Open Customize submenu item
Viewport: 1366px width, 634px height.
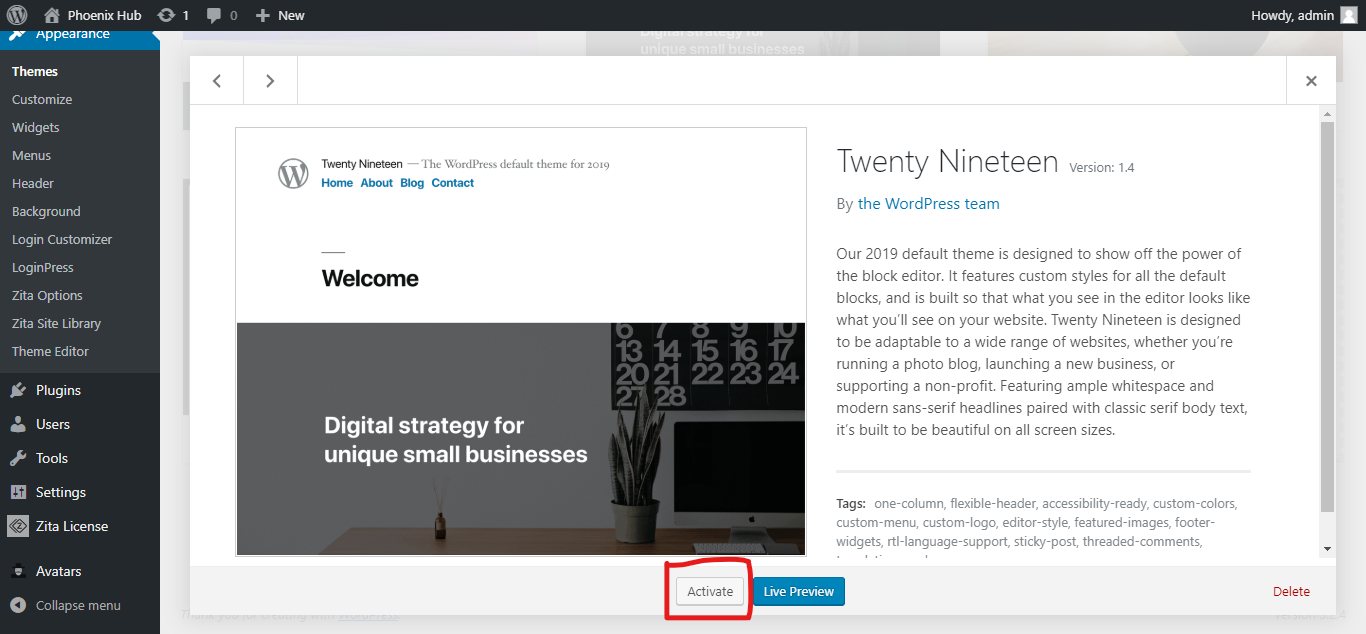(42, 99)
